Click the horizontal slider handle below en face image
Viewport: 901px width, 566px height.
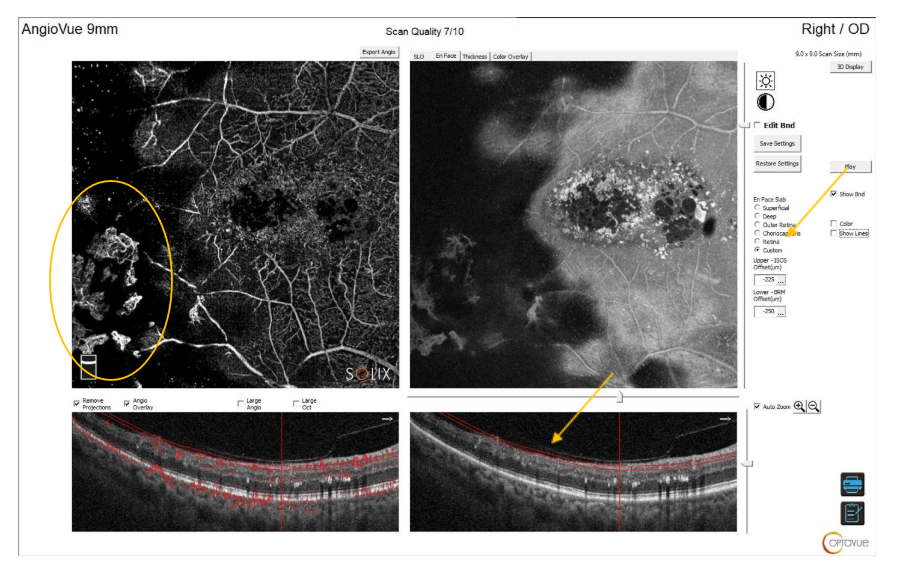pyautogui.click(x=619, y=396)
